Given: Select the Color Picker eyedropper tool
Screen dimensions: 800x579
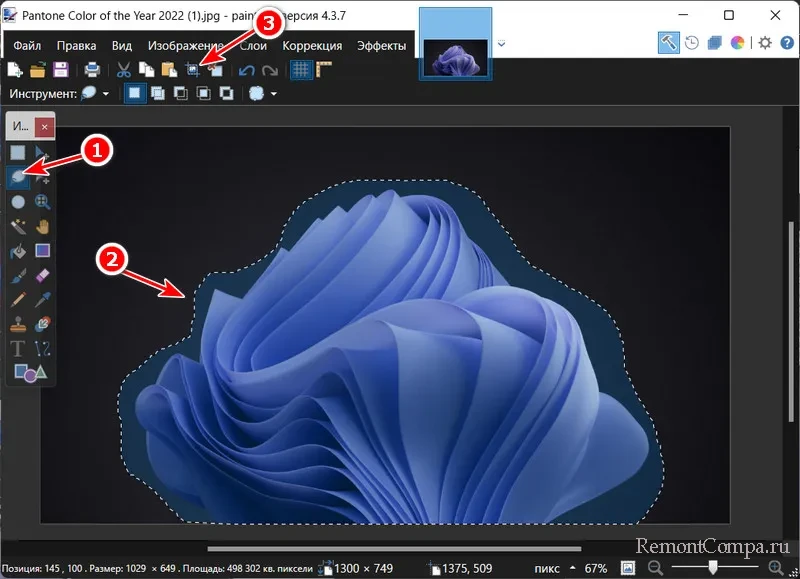Looking at the screenshot, I should point(42,299).
